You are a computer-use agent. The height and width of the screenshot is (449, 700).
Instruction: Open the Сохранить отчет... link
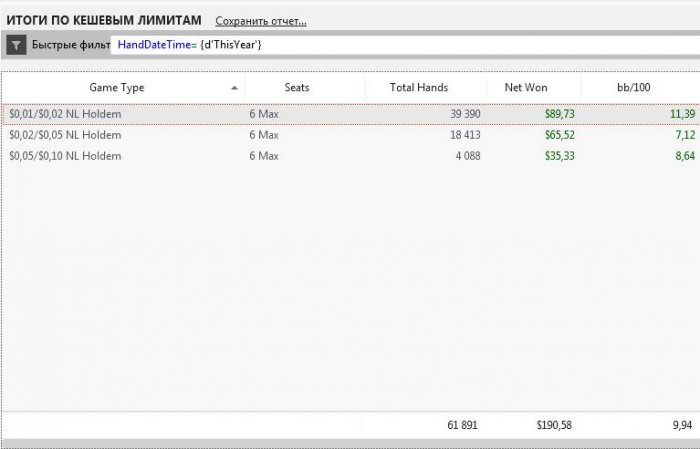click(x=261, y=21)
